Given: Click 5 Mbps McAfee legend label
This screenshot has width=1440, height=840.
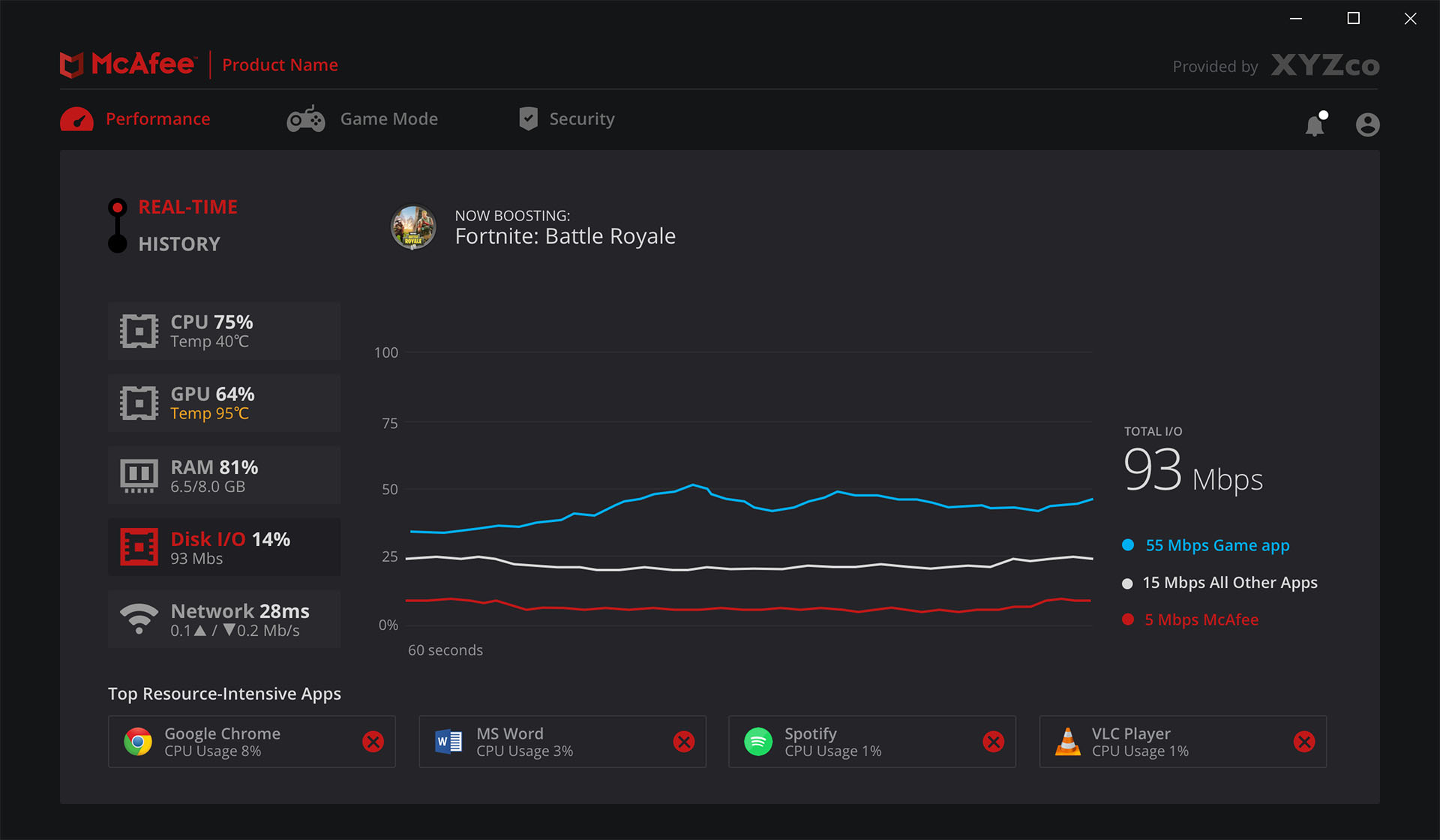Looking at the screenshot, I should 1201,619.
